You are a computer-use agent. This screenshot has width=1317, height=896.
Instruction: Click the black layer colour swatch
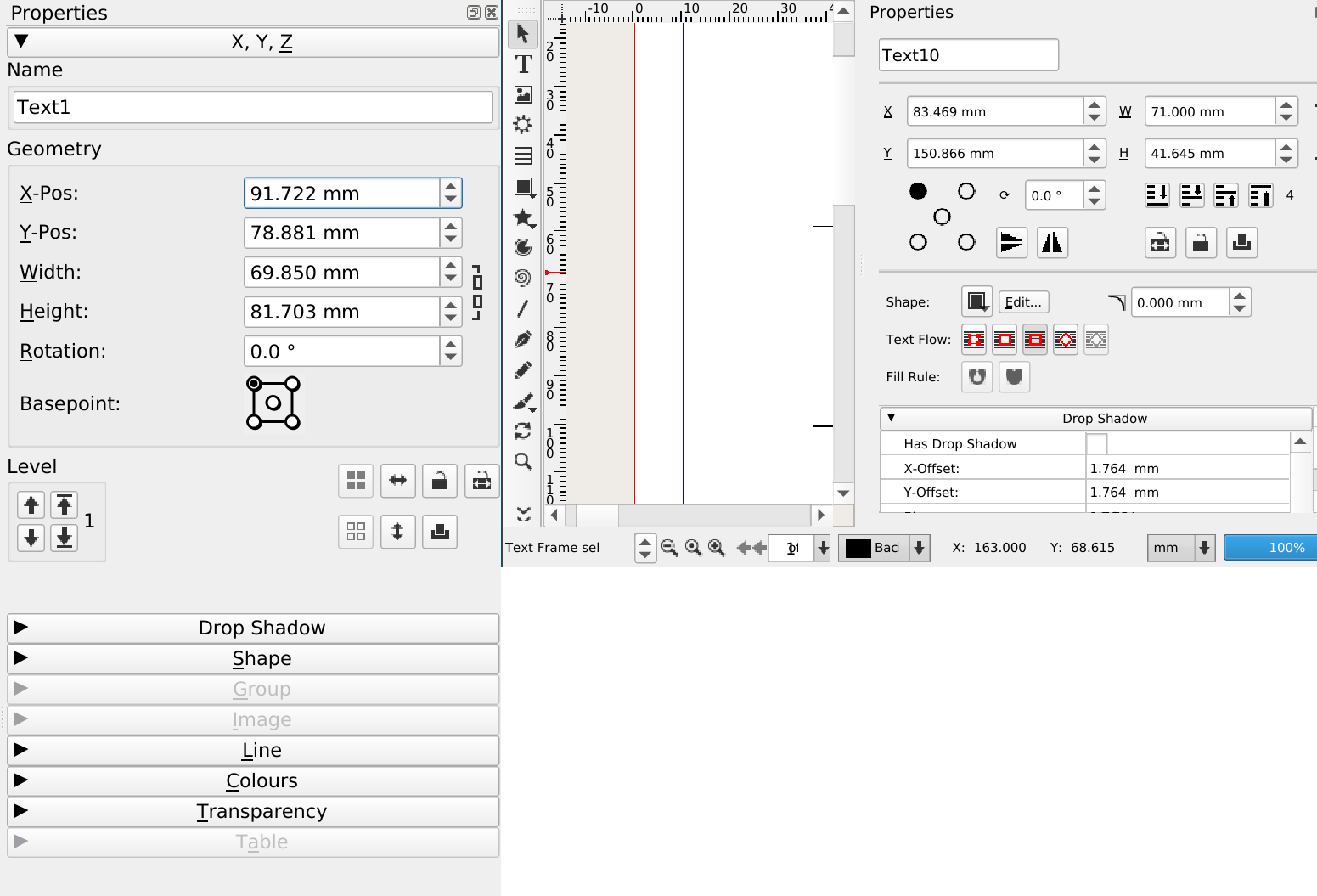[858, 548]
